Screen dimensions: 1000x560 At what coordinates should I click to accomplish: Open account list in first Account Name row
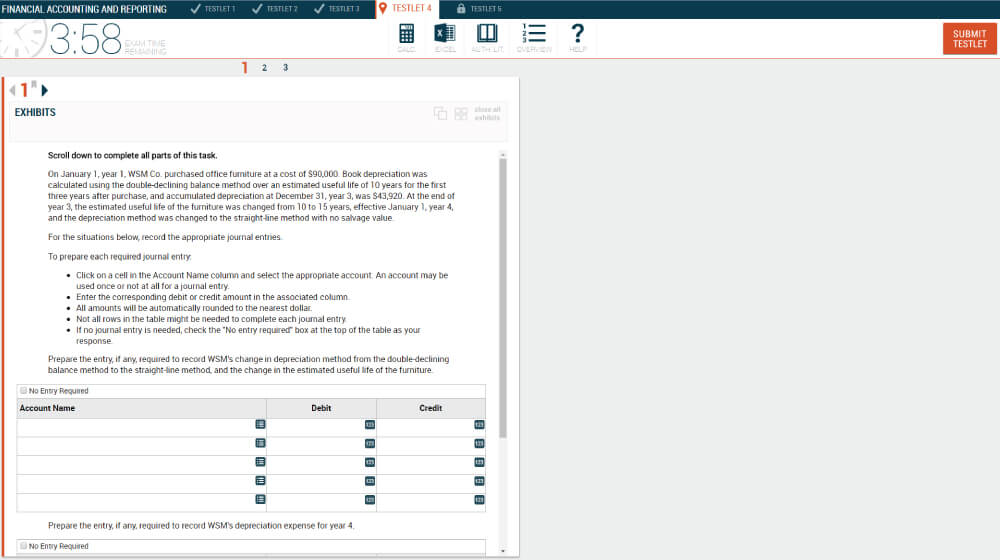[260, 424]
